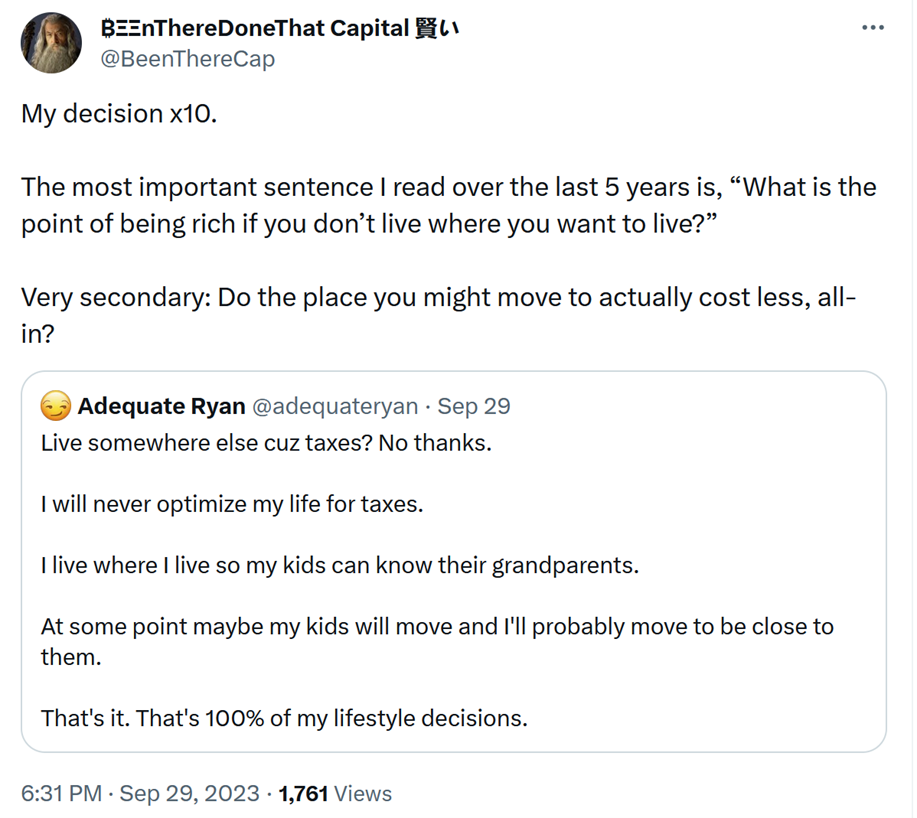Screen dimensions: 917x818
Task: Open the three-dot more options menu
Action: pos(873,27)
